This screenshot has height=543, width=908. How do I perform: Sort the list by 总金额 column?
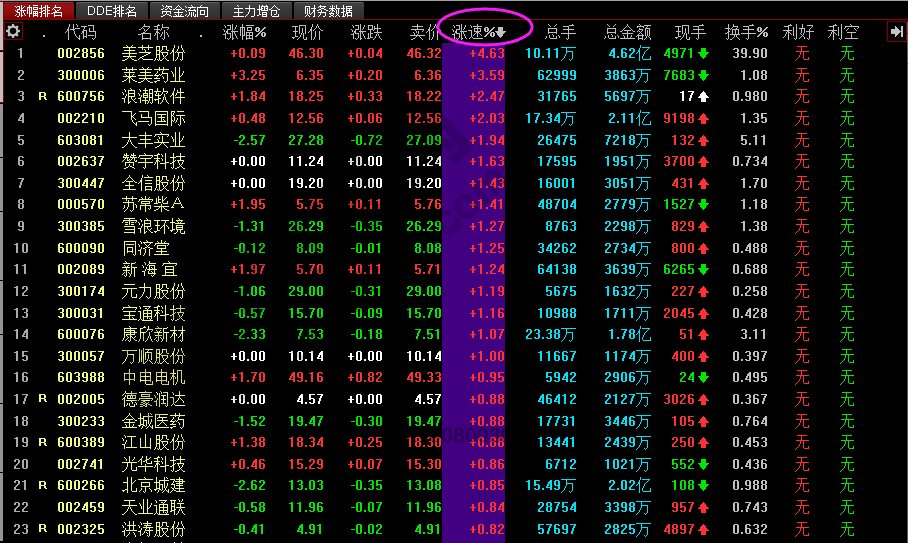[627, 33]
